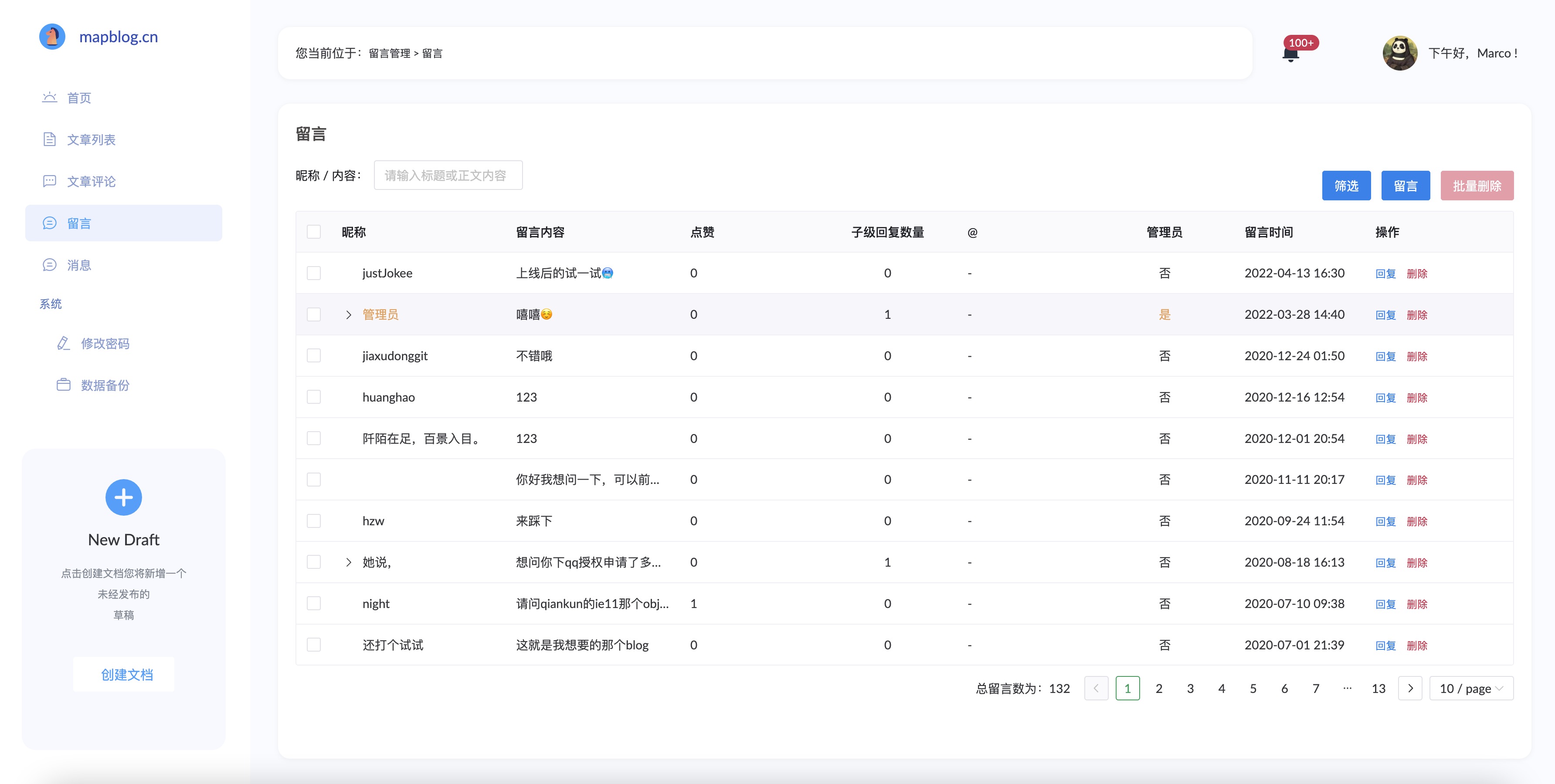
Task: Click 回复 for huanghao row
Action: (x=1385, y=397)
